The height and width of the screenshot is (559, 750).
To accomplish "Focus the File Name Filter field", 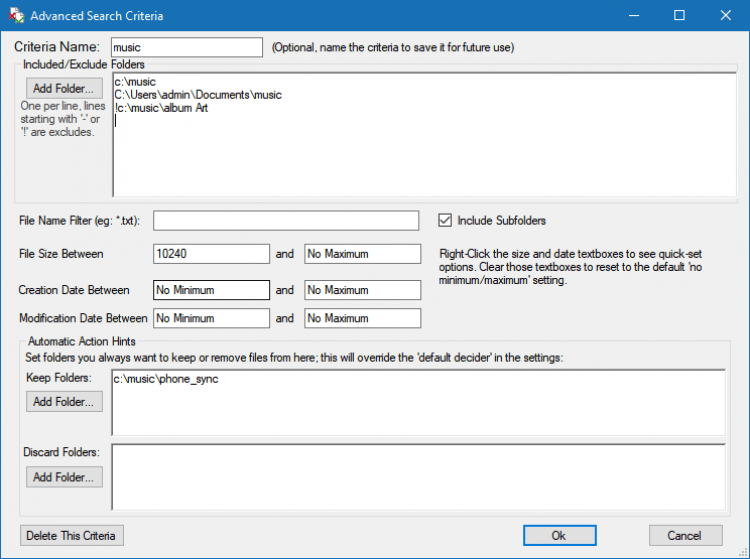I will pos(286,220).
